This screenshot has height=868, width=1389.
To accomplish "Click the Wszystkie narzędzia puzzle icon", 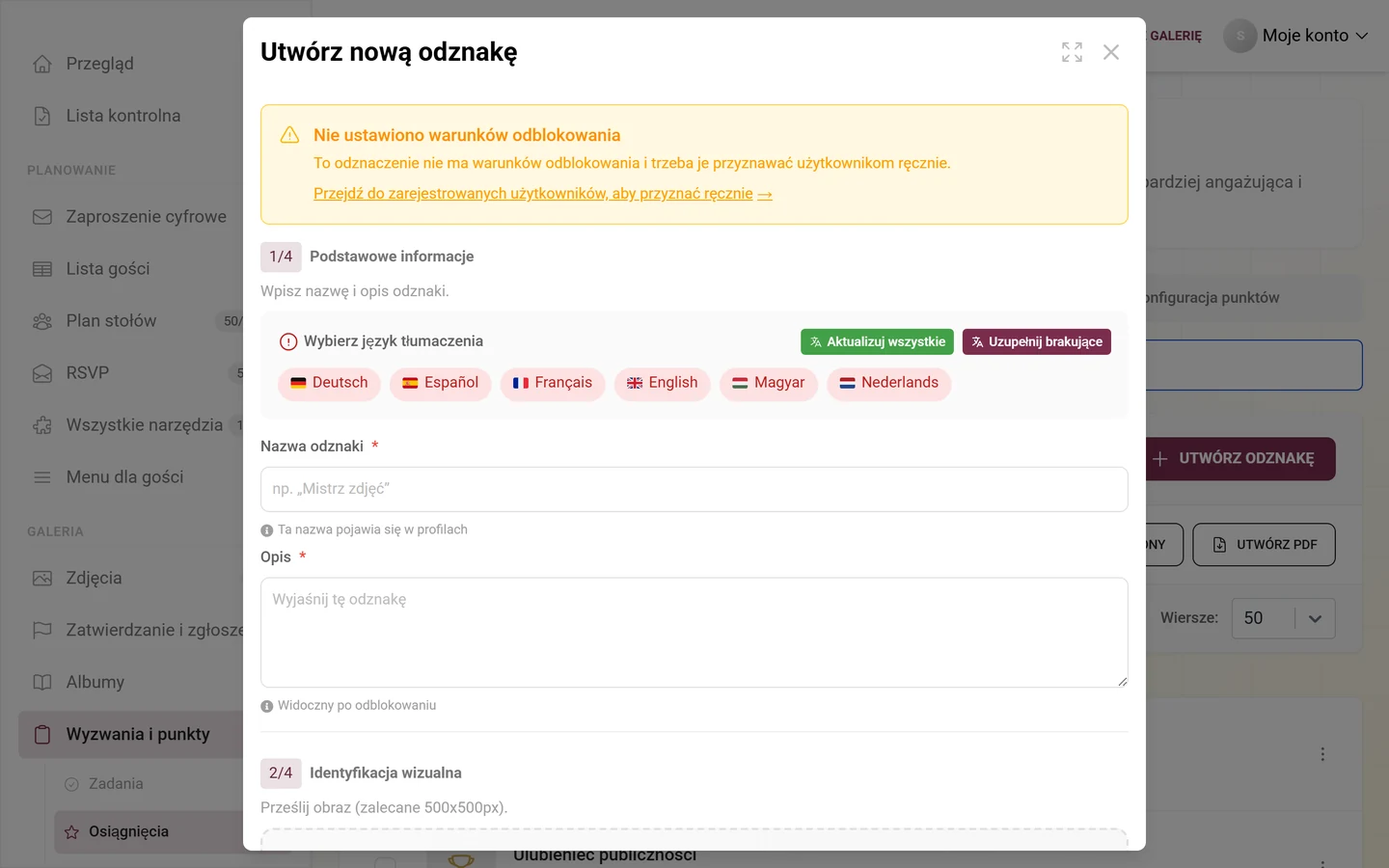I will coord(42,425).
